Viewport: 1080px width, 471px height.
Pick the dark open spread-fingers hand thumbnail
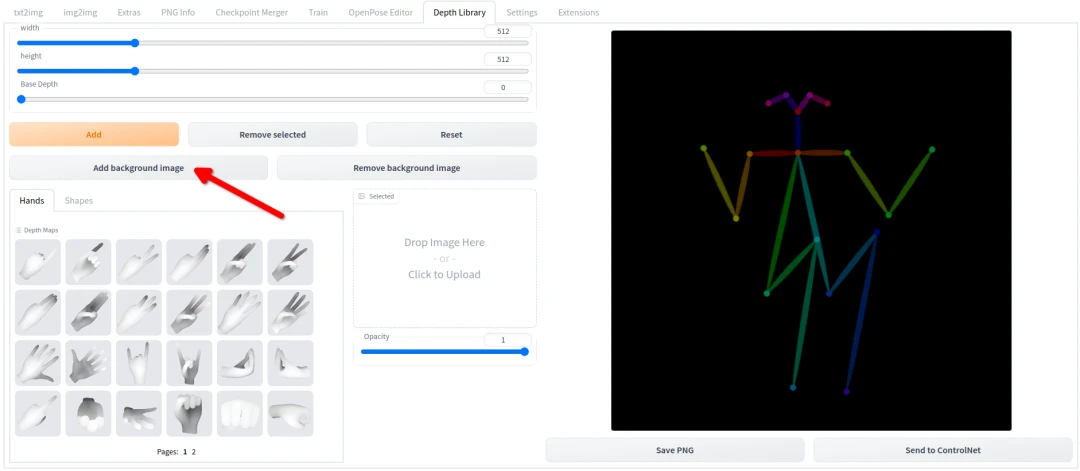click(89, 362)
